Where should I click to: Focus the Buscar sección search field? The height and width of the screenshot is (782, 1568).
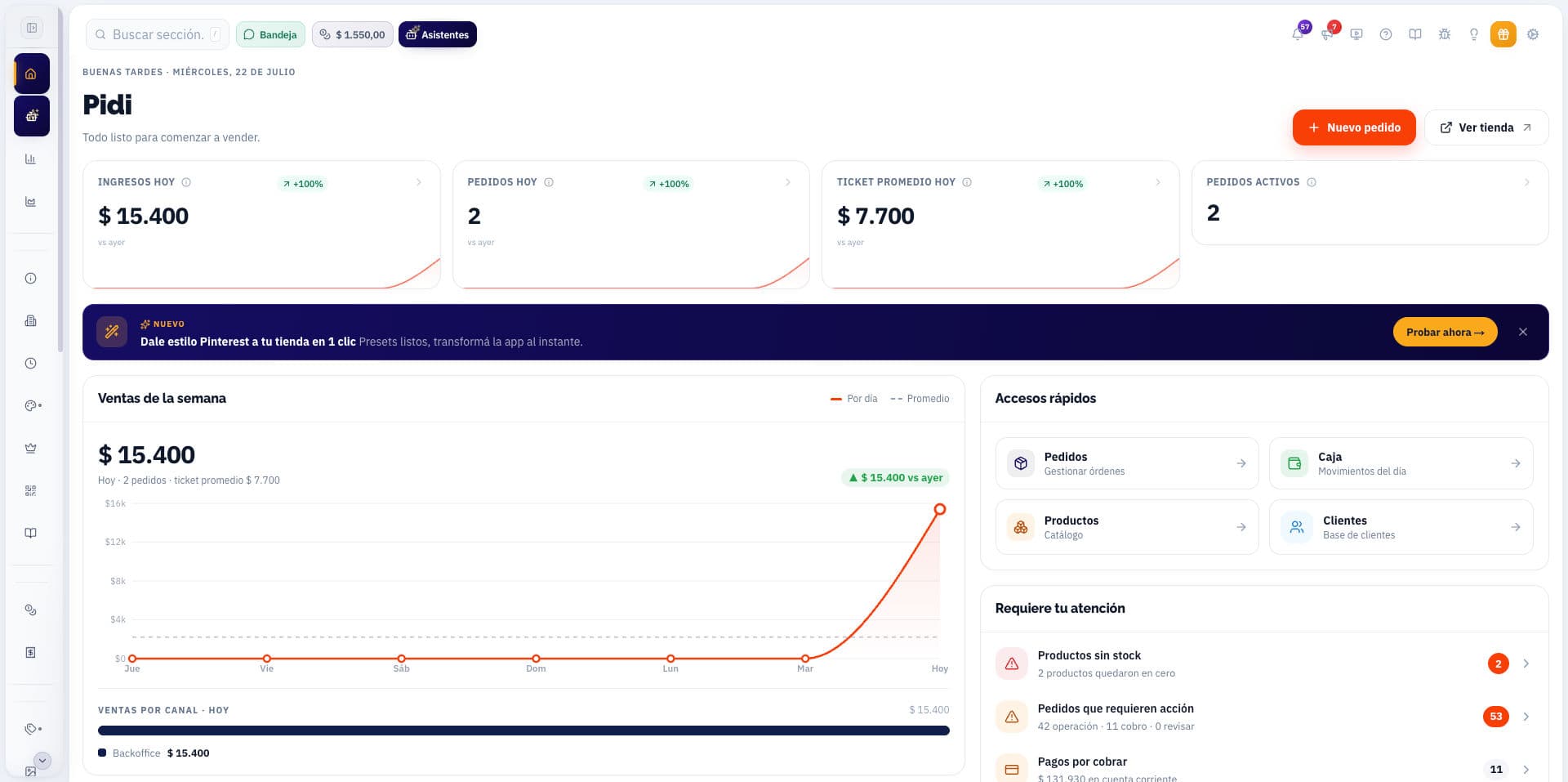[158, 34]
